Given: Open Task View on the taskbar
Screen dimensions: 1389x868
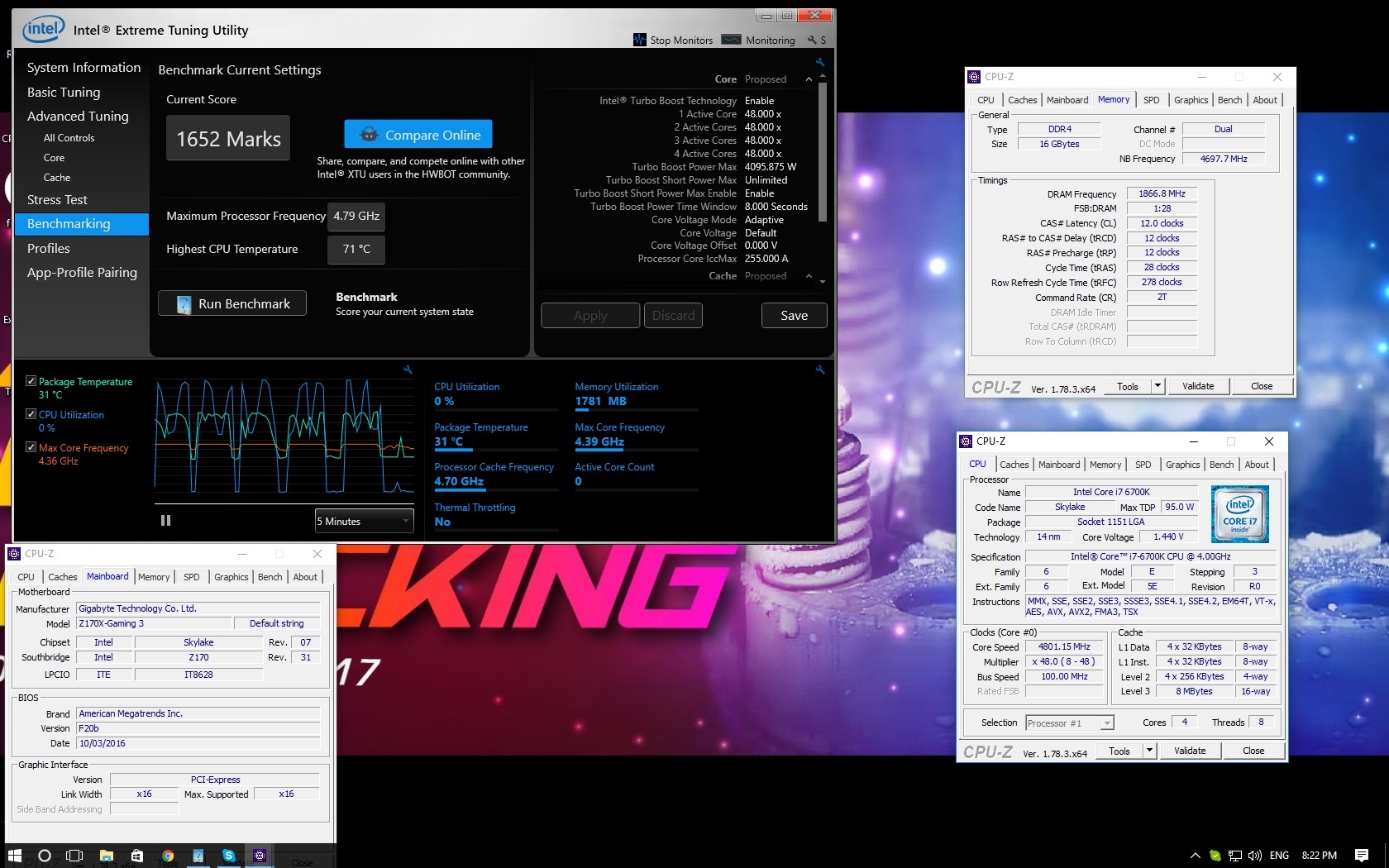Looking at the screenshot, I should (x=74, y=855).
